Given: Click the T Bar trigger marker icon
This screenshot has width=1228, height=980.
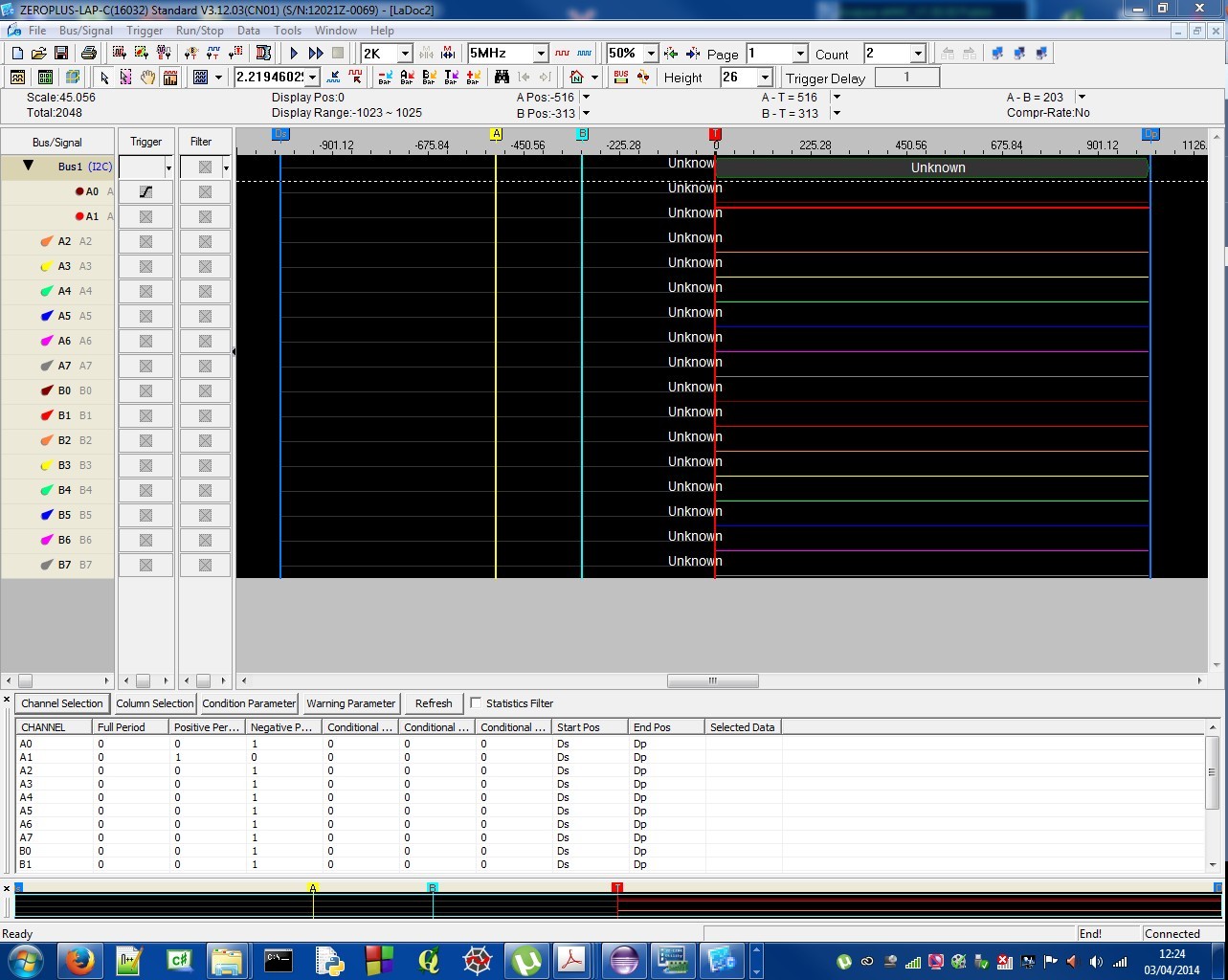Looking at the screenshot, I should pyautogui.click(x=452, y=78).
